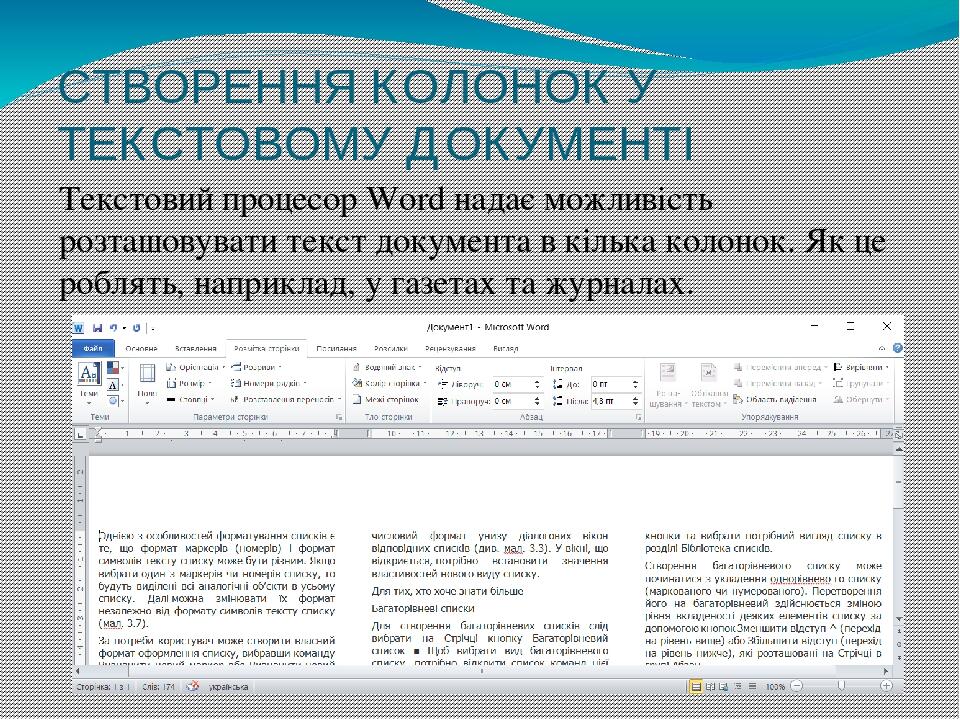The width and height of the screenshot is (960, 720).
Task: Open Paragraph (Абзац) dialog launcher
Action: click(x=638, y=417)
